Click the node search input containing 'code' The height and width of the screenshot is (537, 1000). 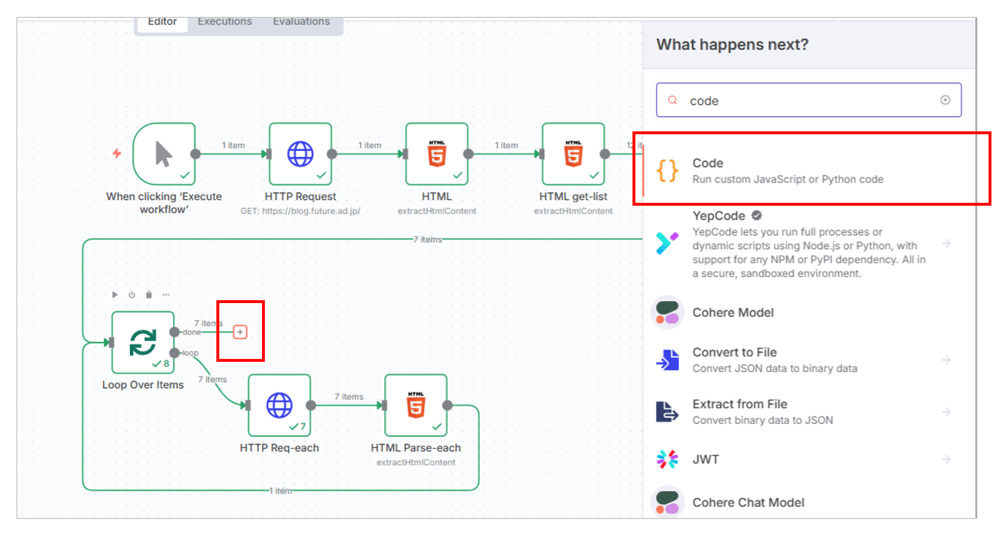[800, 100]
